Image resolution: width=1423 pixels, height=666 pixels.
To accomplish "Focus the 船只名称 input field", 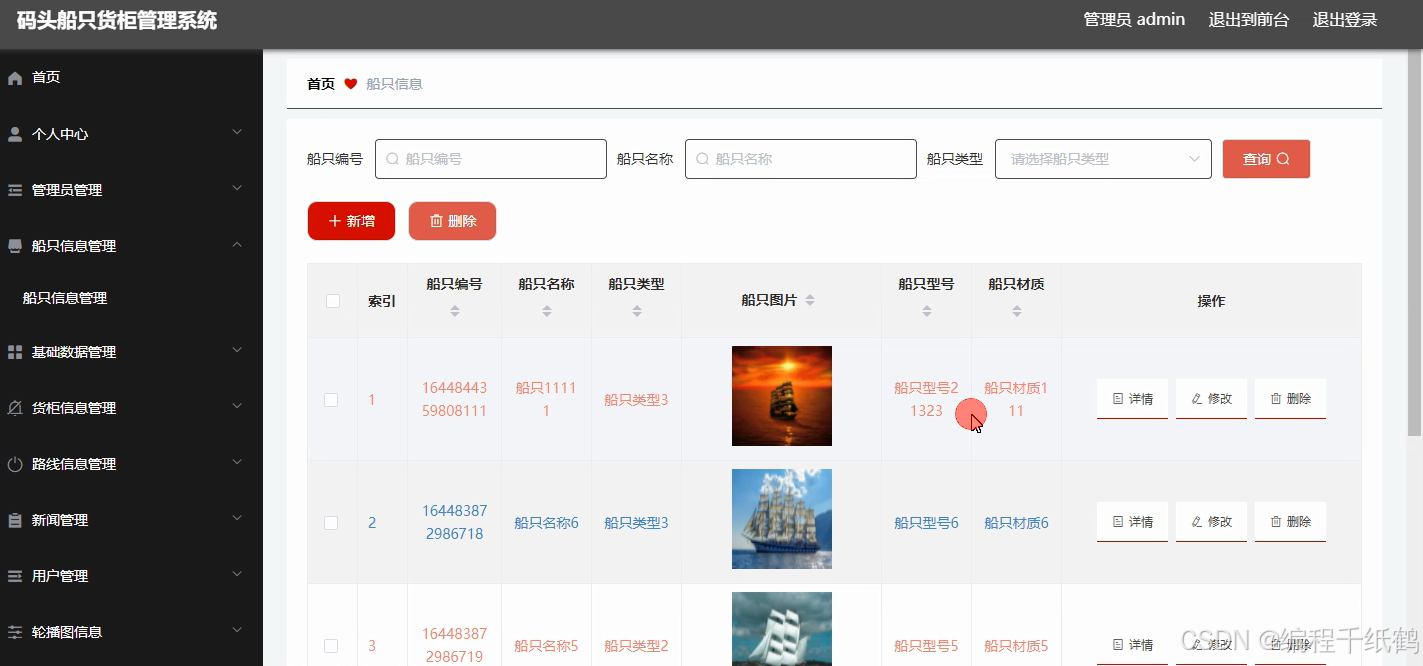I will [801, 159].
